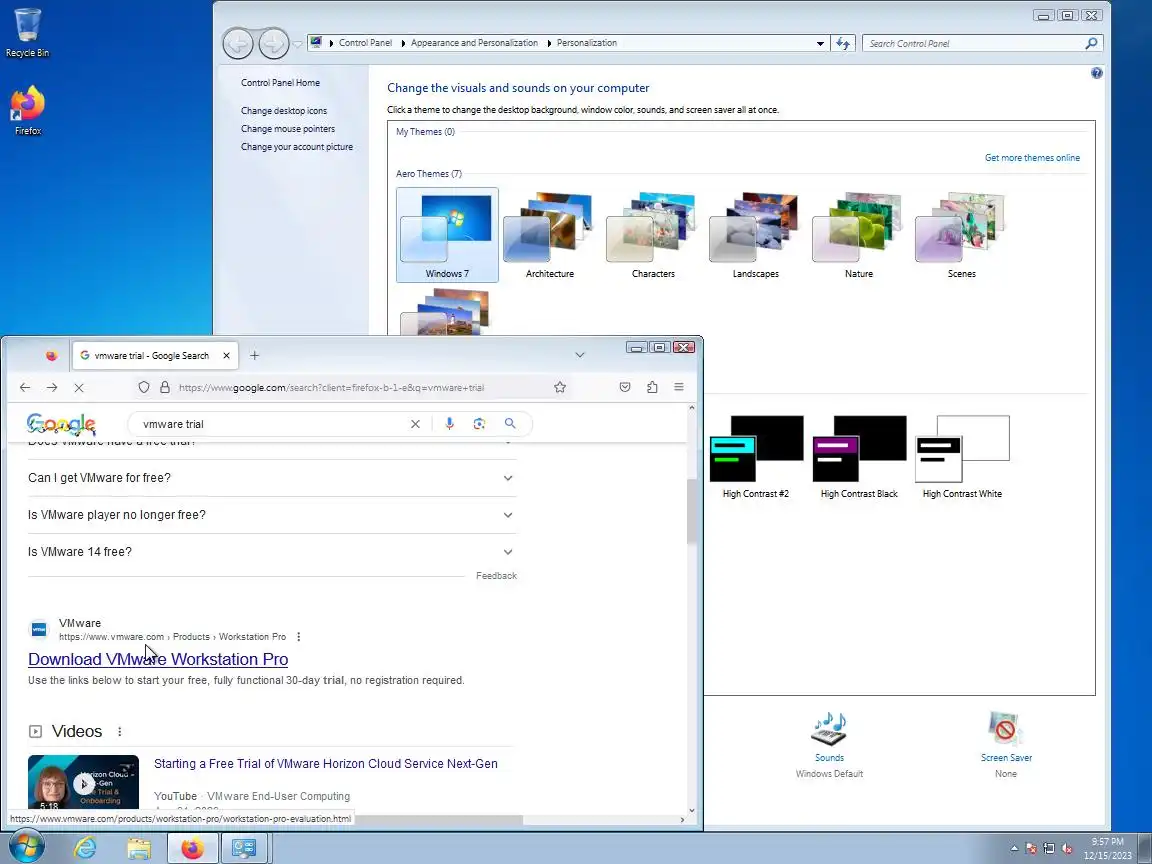Navigate to Control Panel breadcrumb
Screen dimensions: 1152x864
coord(365,43)
